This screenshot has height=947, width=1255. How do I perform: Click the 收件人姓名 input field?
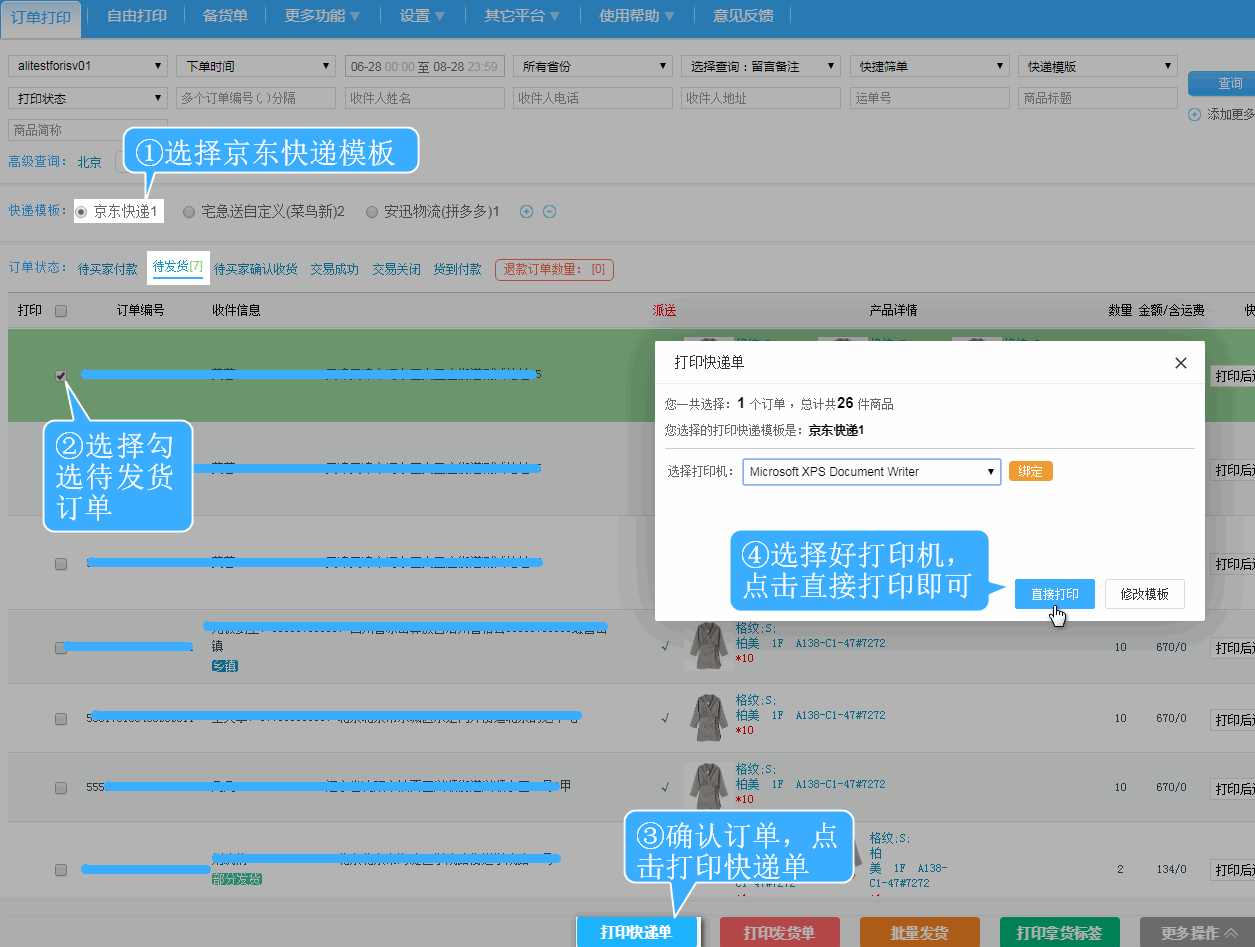[424, 98]
